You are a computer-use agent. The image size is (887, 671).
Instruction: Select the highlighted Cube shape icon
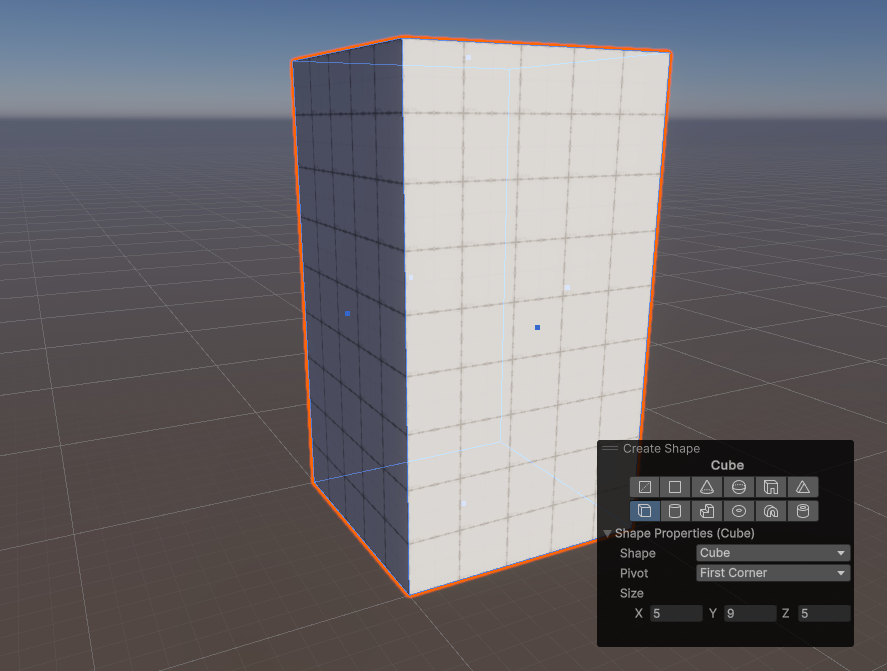[645, 511]
